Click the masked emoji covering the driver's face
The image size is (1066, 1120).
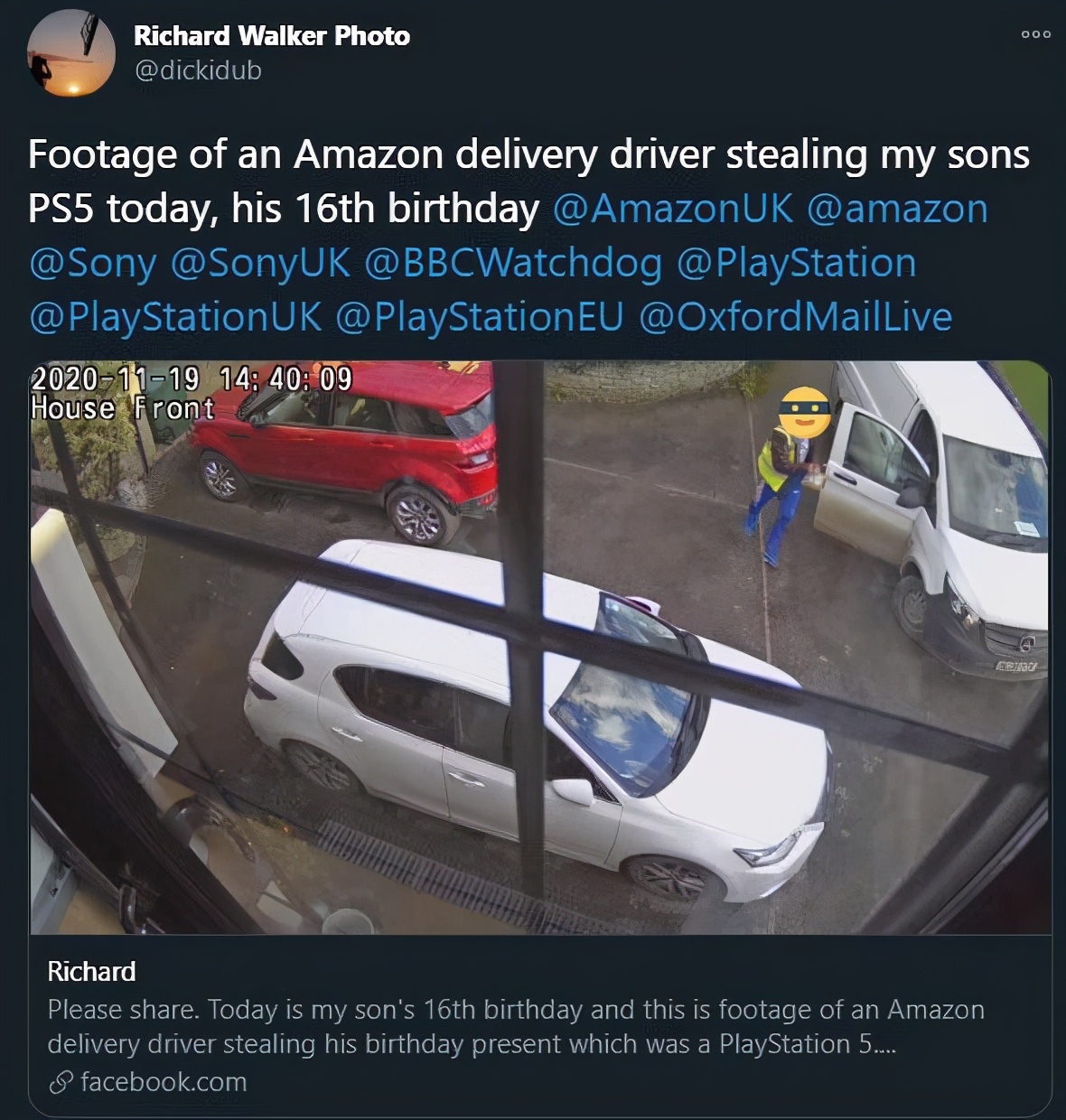click(x=805, y=411)
